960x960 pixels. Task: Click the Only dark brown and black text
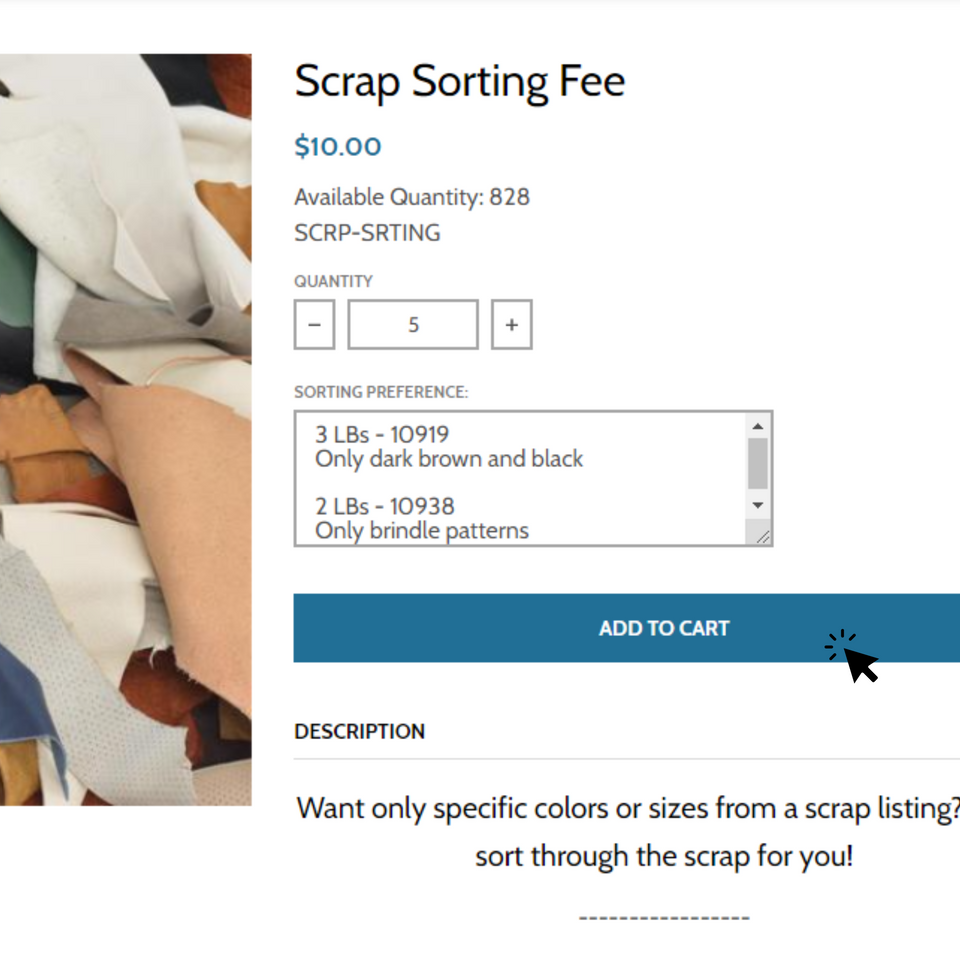pos(448,459)
